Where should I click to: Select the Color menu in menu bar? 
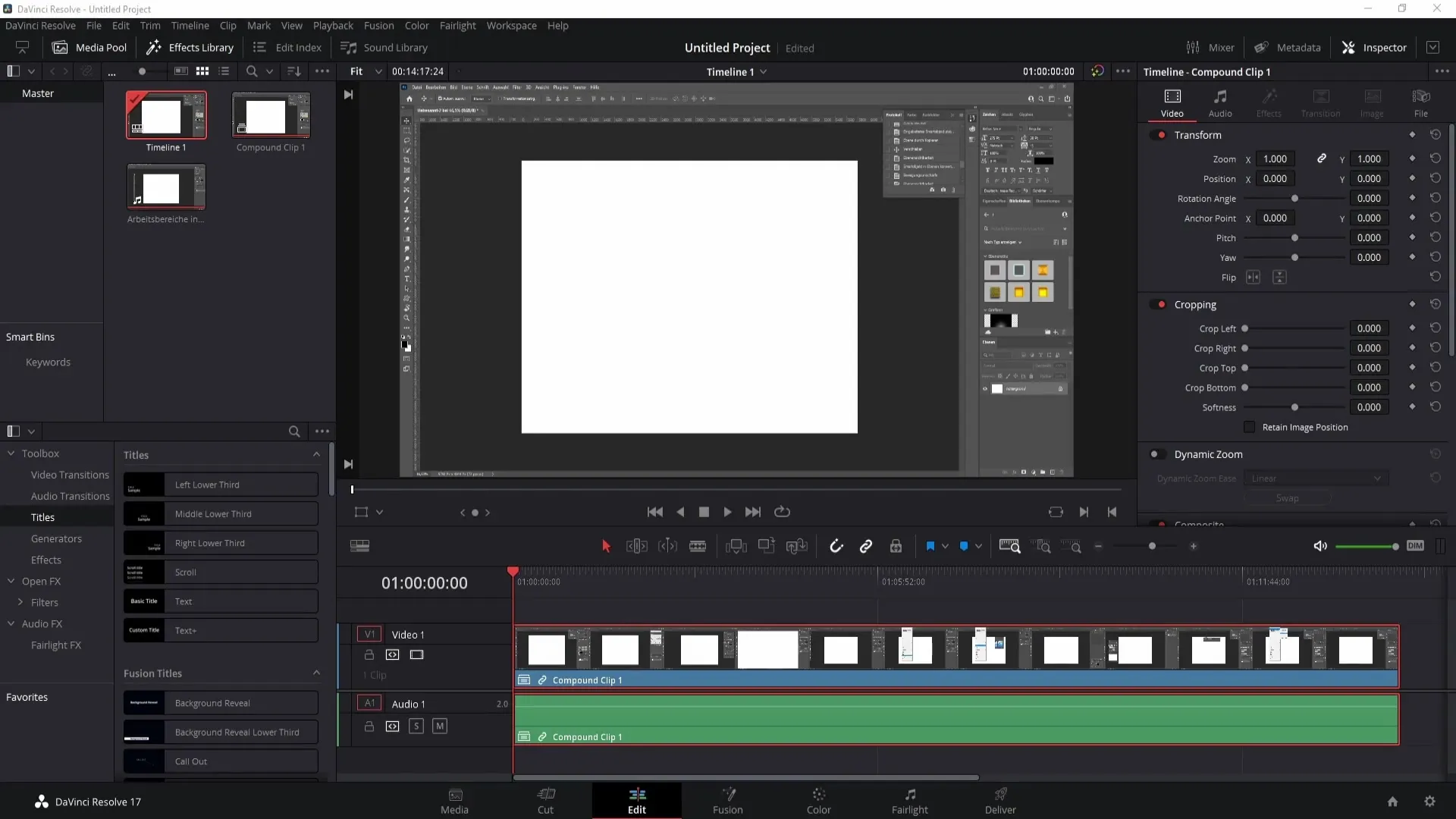(416, 25)
